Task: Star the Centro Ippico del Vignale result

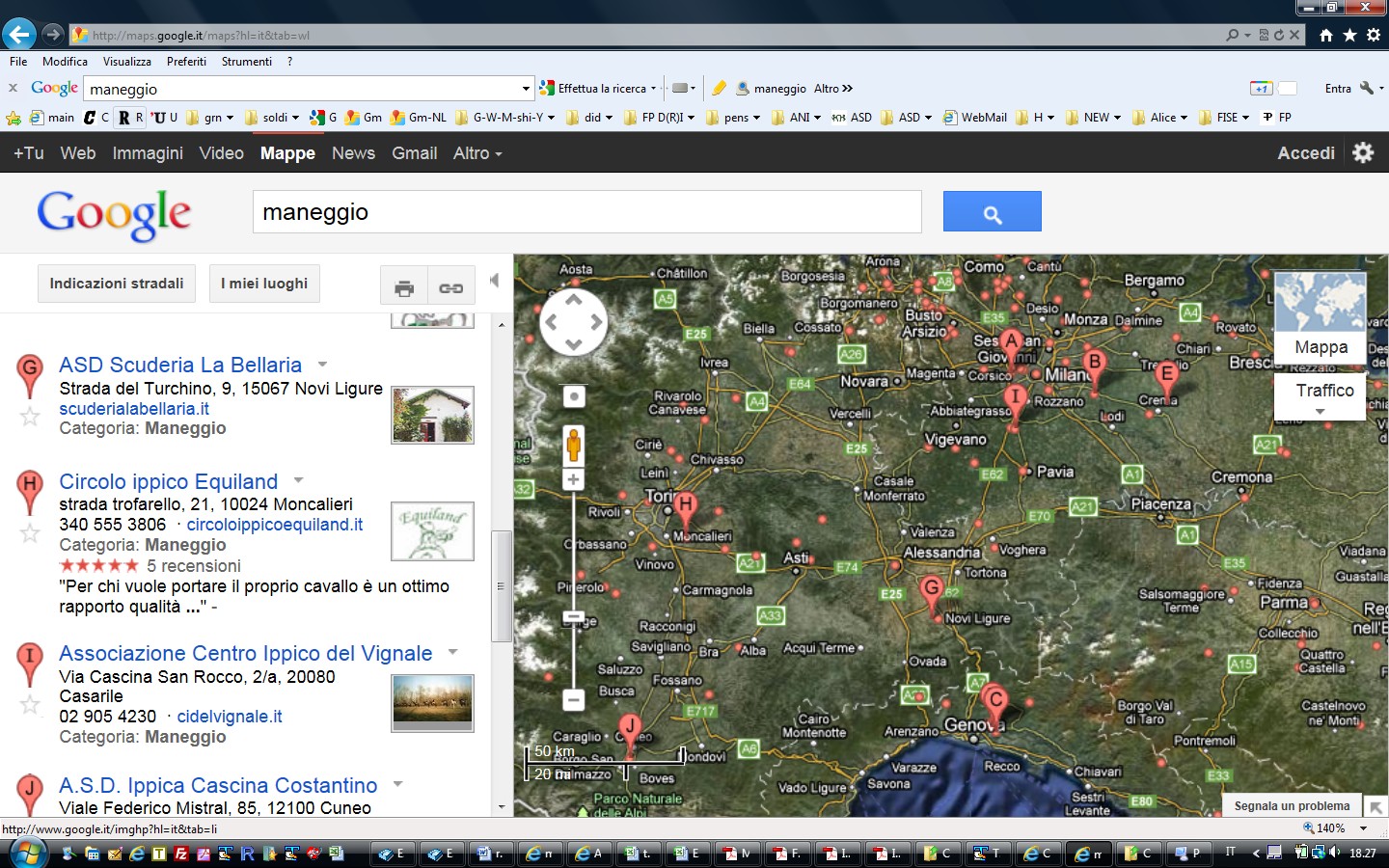Action: tap(30, 705)
